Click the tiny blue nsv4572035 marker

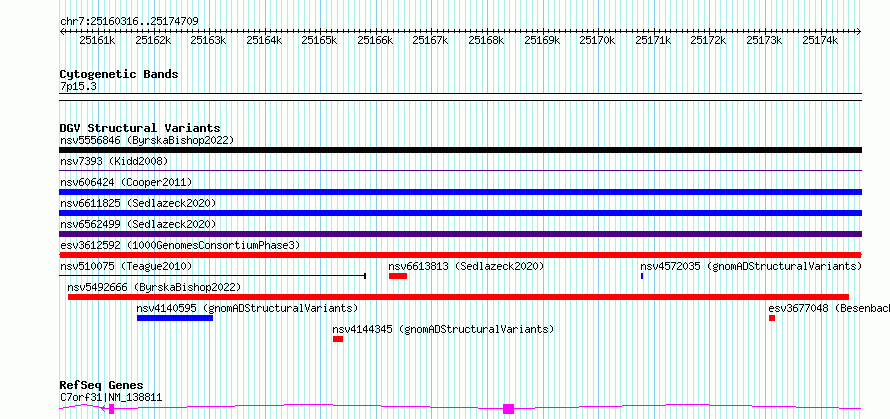(x=642, y=276)
